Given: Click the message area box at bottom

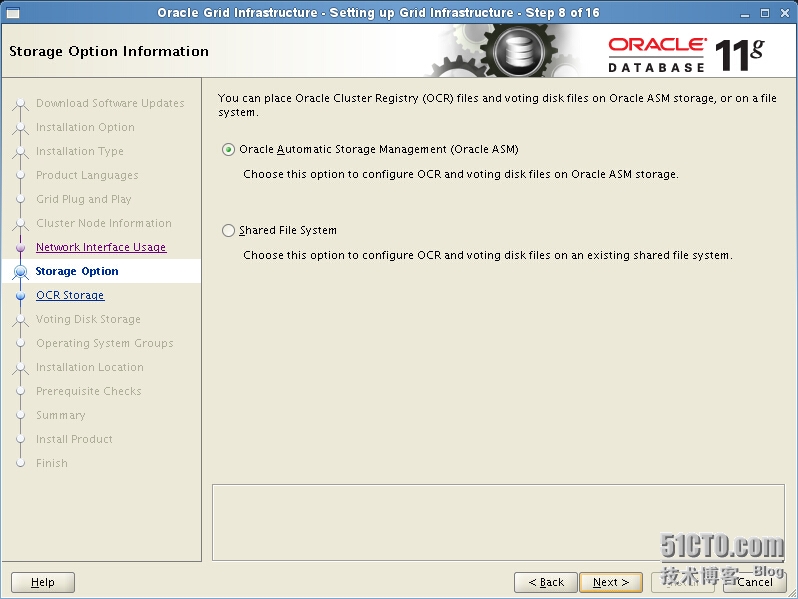Looking at the screenshot, I should point(498,523).
